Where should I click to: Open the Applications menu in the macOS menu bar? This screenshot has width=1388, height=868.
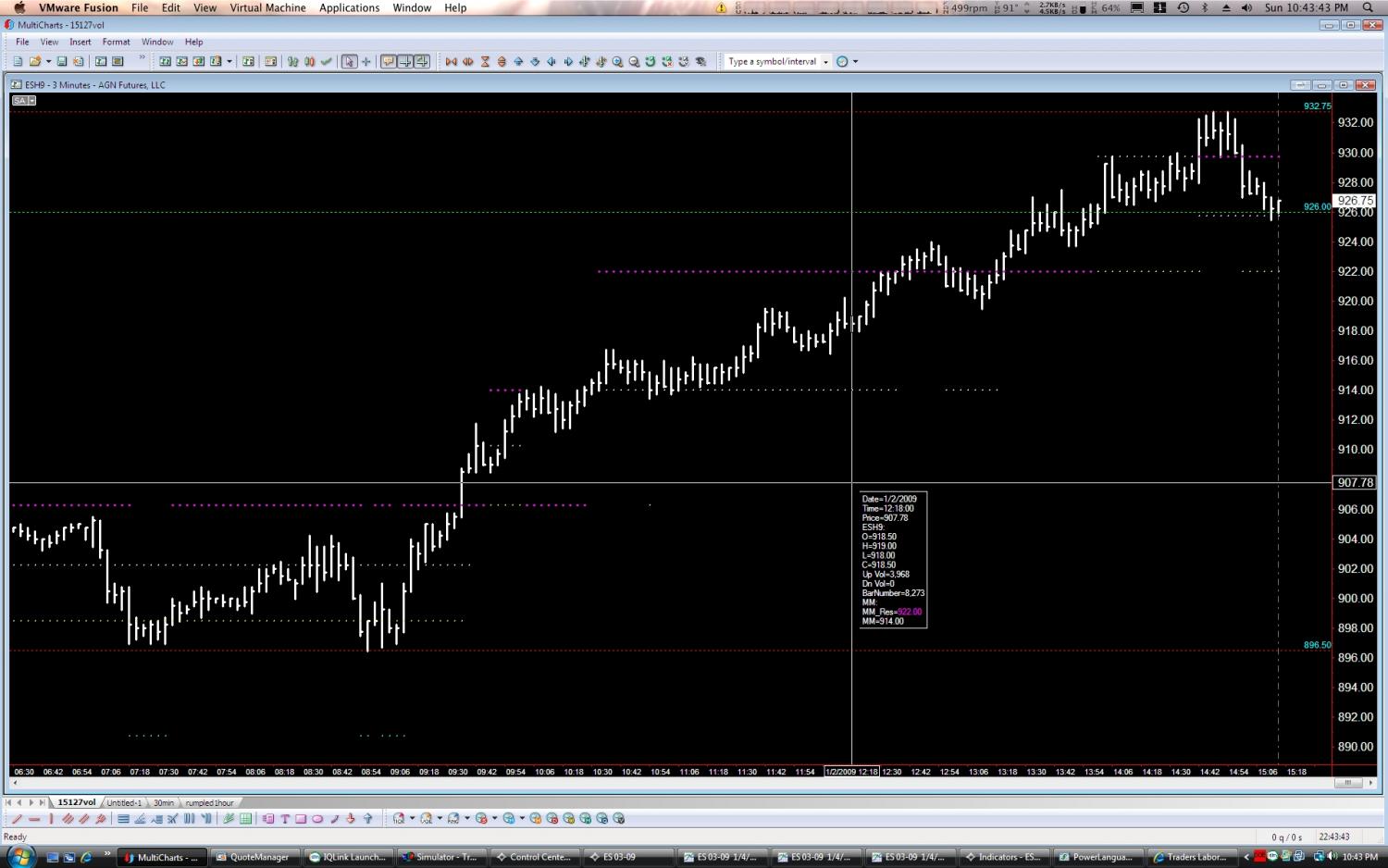click(349, 7)
